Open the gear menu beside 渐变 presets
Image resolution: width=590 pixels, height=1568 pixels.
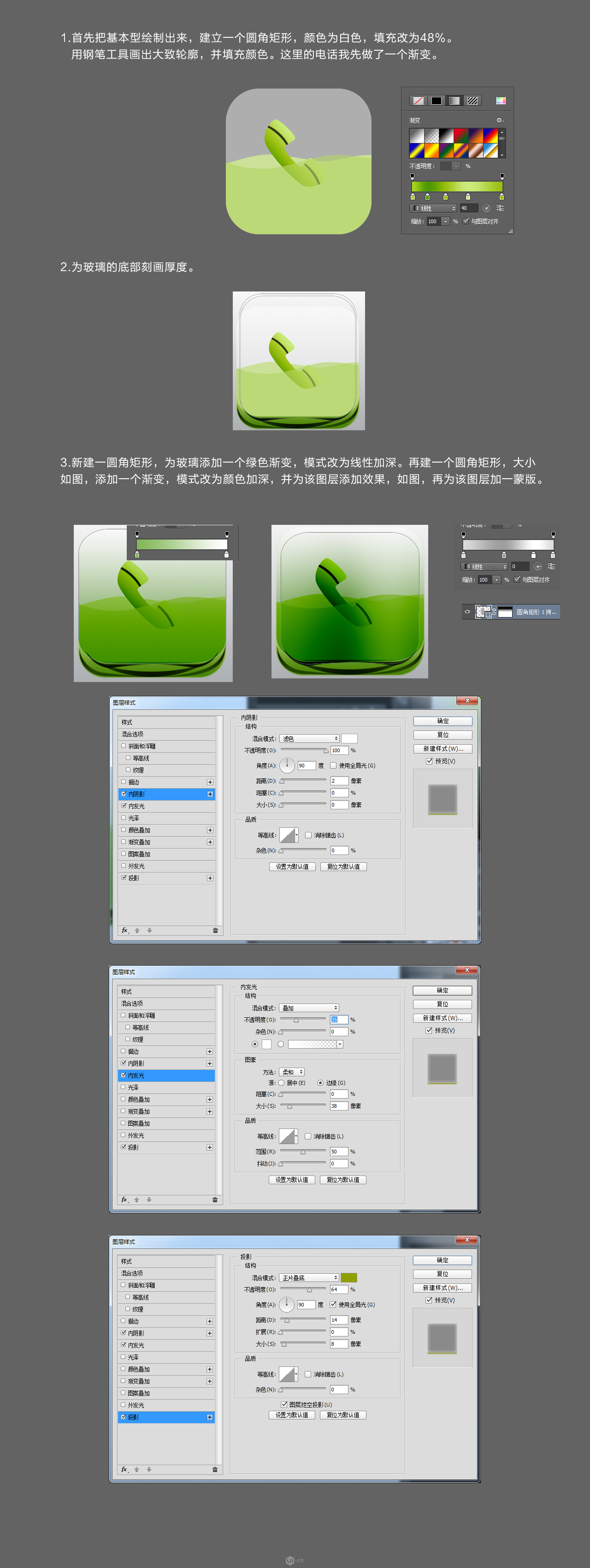499,120
